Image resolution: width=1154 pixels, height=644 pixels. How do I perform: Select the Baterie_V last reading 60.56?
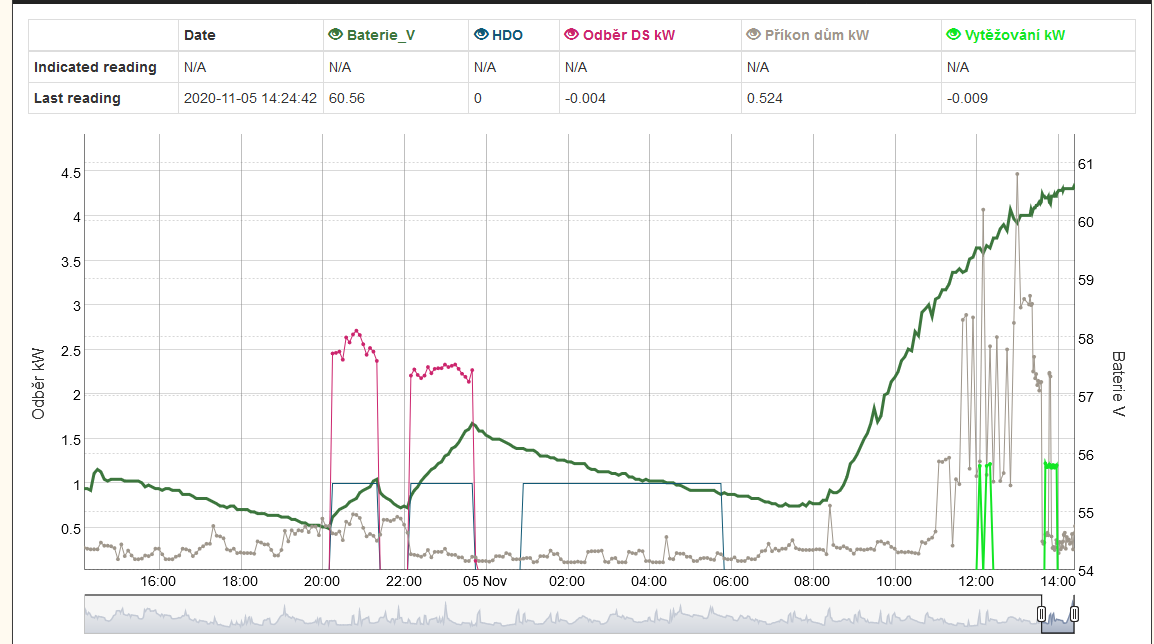347,99
